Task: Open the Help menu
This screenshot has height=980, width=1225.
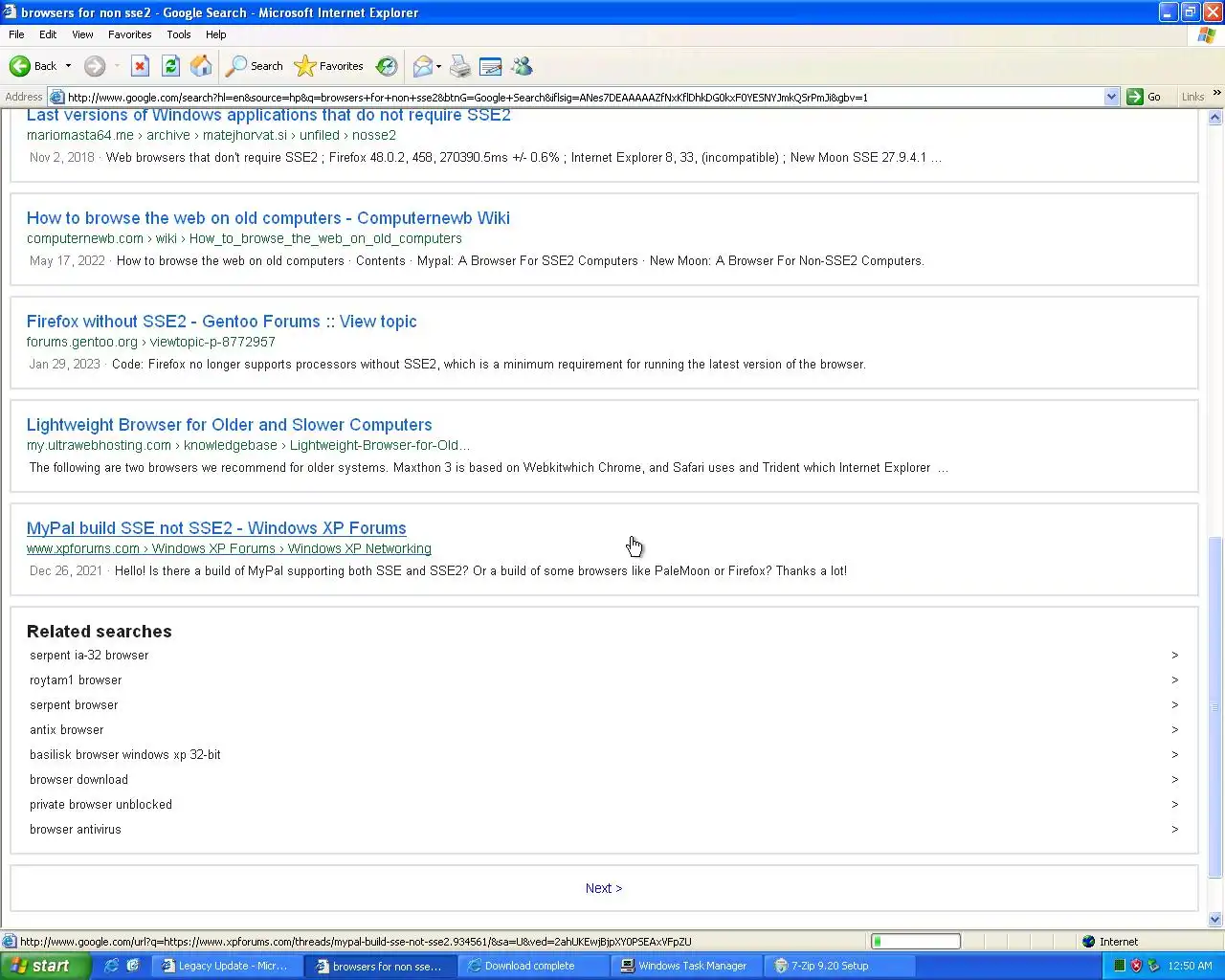Action: point(216,34)
